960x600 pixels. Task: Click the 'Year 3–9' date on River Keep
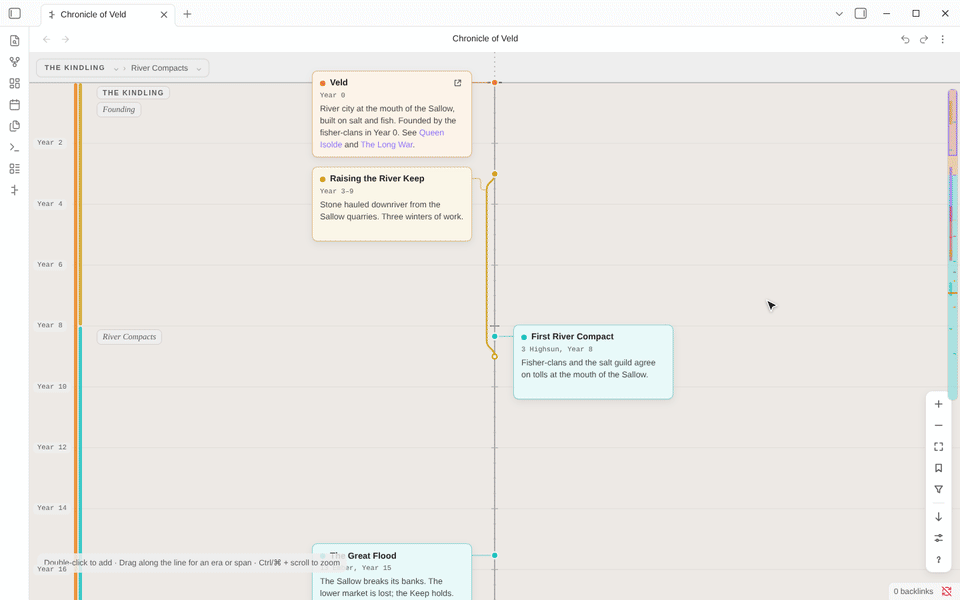[337, 191]
